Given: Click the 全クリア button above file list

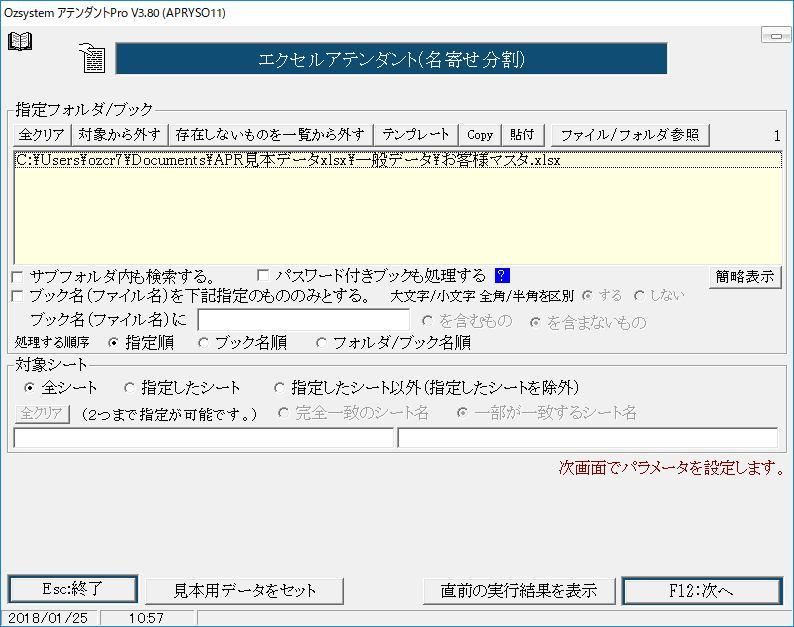Looking at the screenshot, I should [42, 135].
